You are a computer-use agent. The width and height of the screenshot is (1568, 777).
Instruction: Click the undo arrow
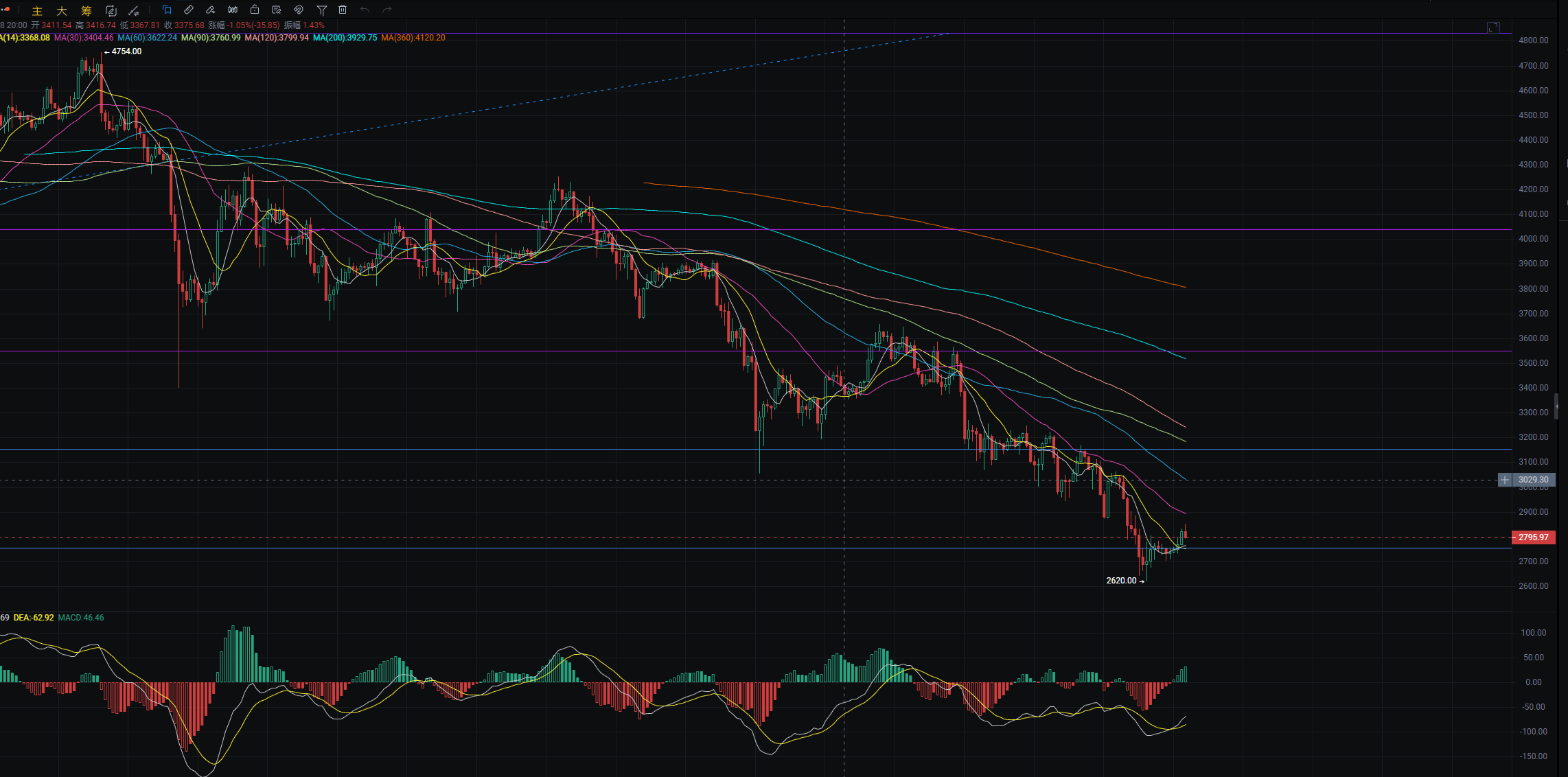click(365, 10)
